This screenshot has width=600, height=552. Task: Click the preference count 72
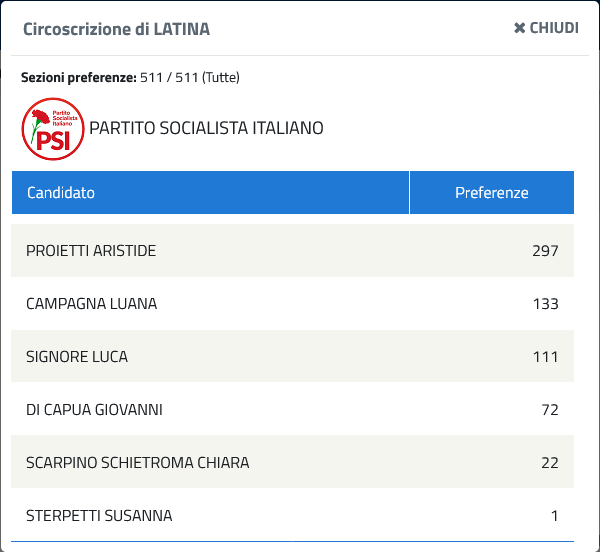550,410
